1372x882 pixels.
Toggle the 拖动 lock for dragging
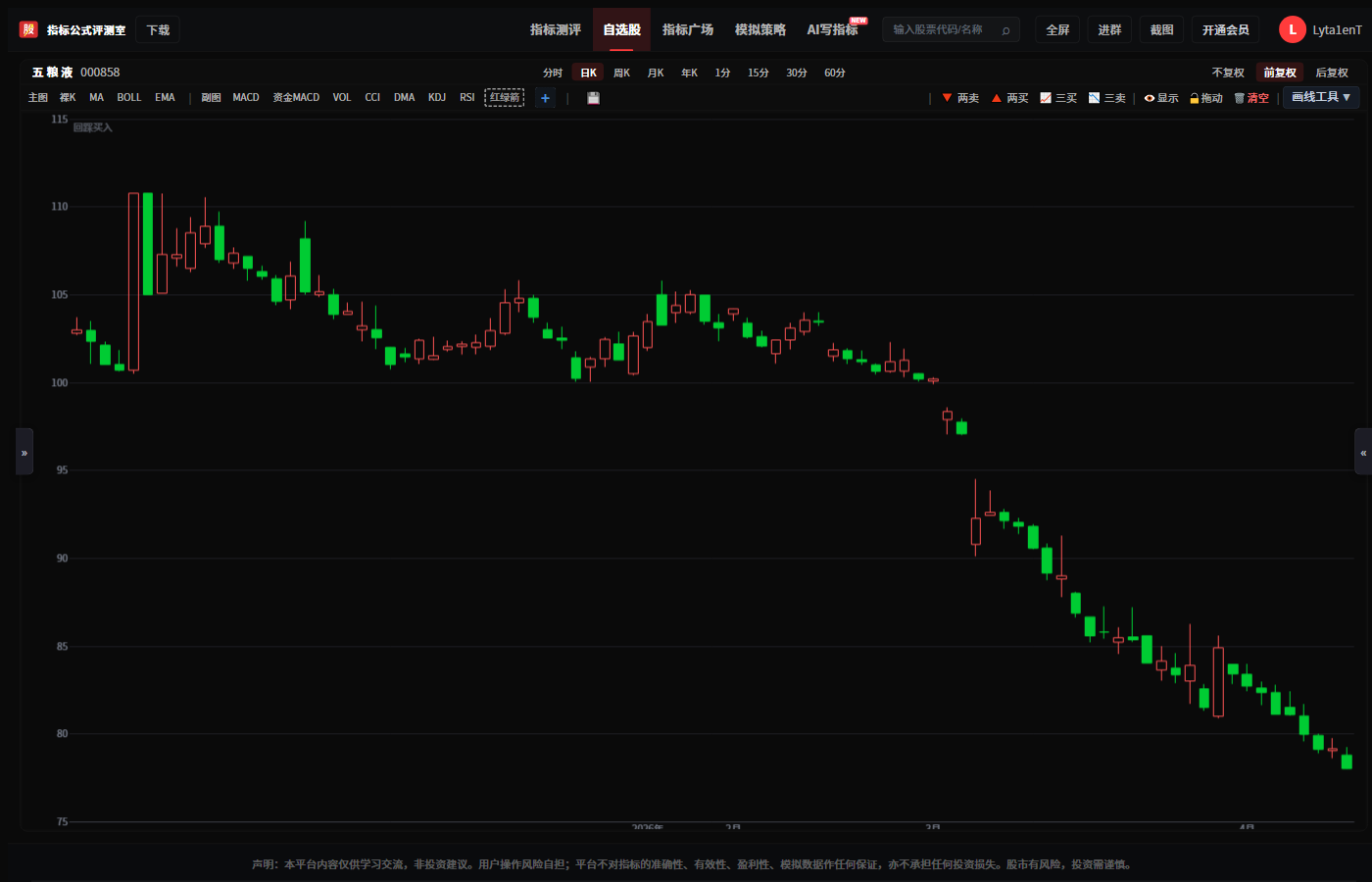coord(1206,98)
